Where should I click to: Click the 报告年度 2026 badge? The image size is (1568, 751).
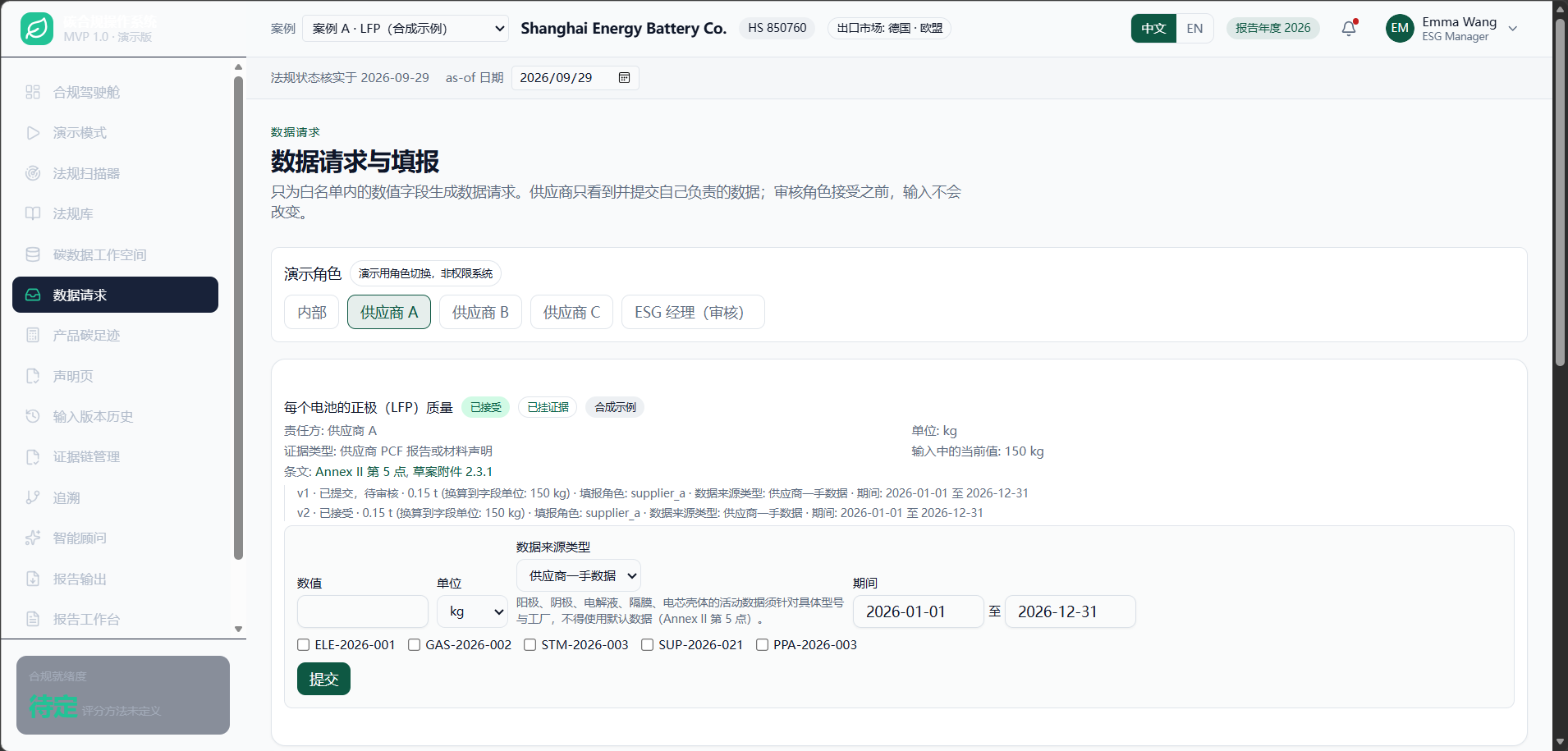(x=1272, y=28)
